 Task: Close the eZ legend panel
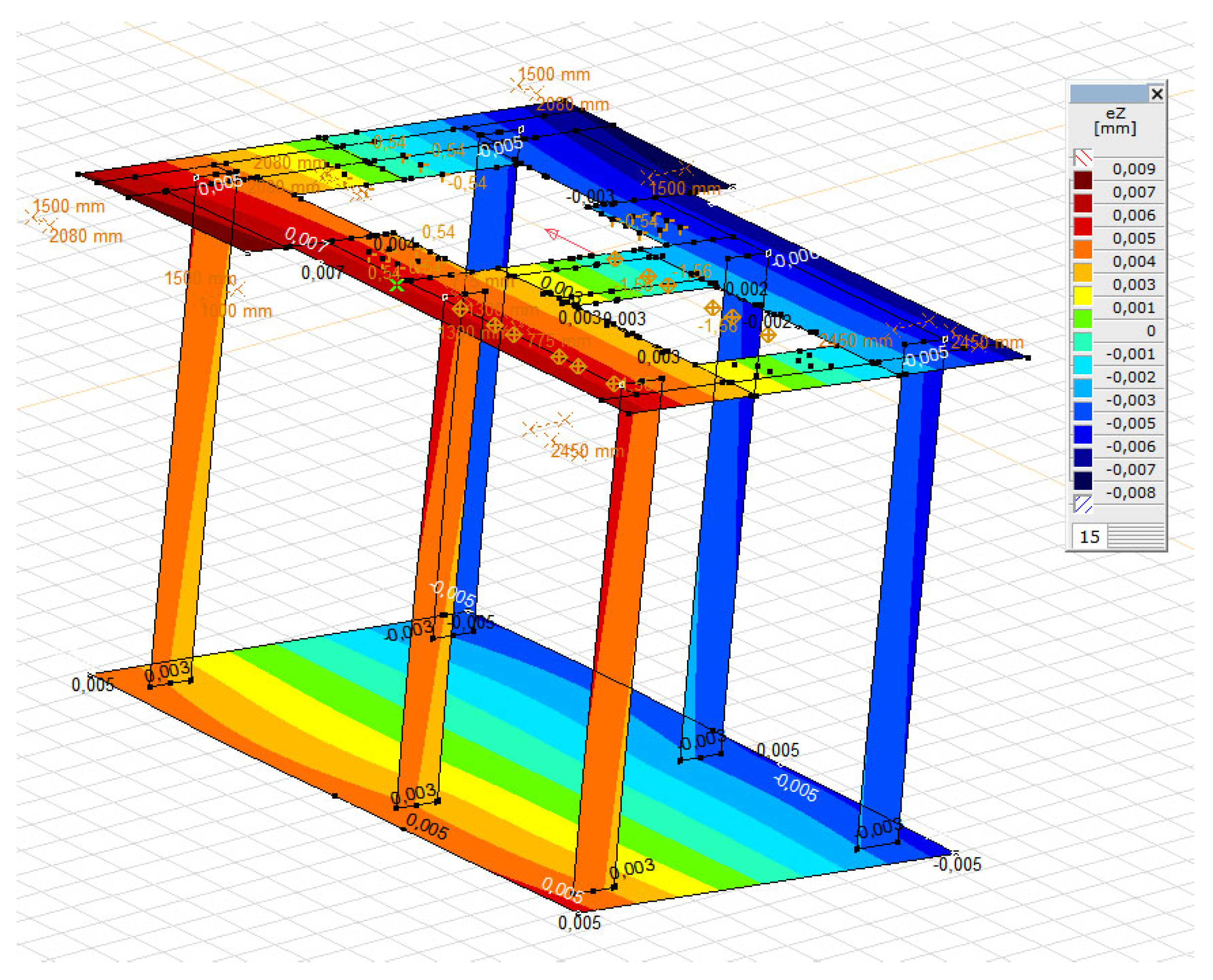click(1157, 94)
